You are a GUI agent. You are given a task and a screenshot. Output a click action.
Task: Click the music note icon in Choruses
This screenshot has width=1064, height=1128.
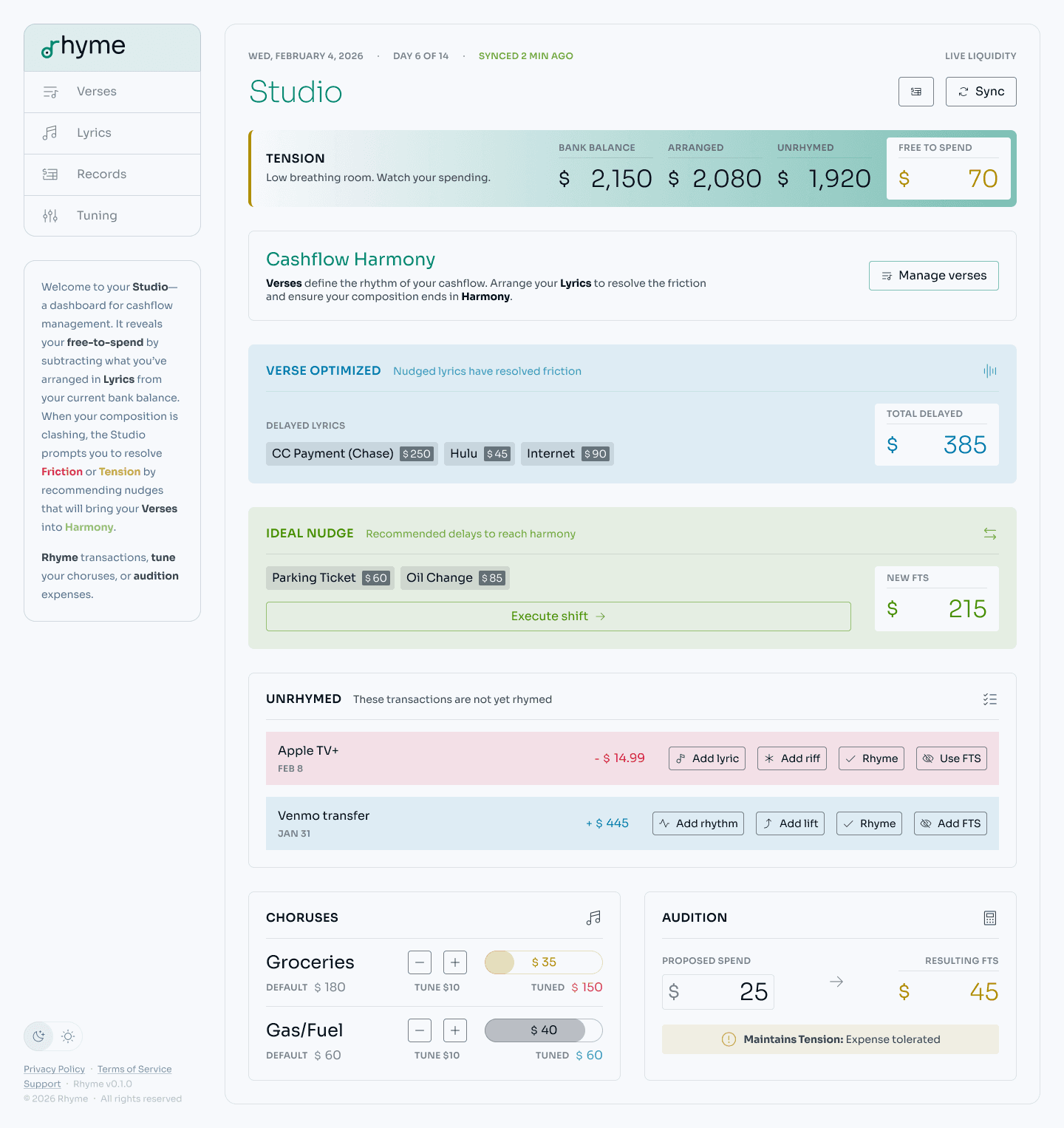[593, 918]
